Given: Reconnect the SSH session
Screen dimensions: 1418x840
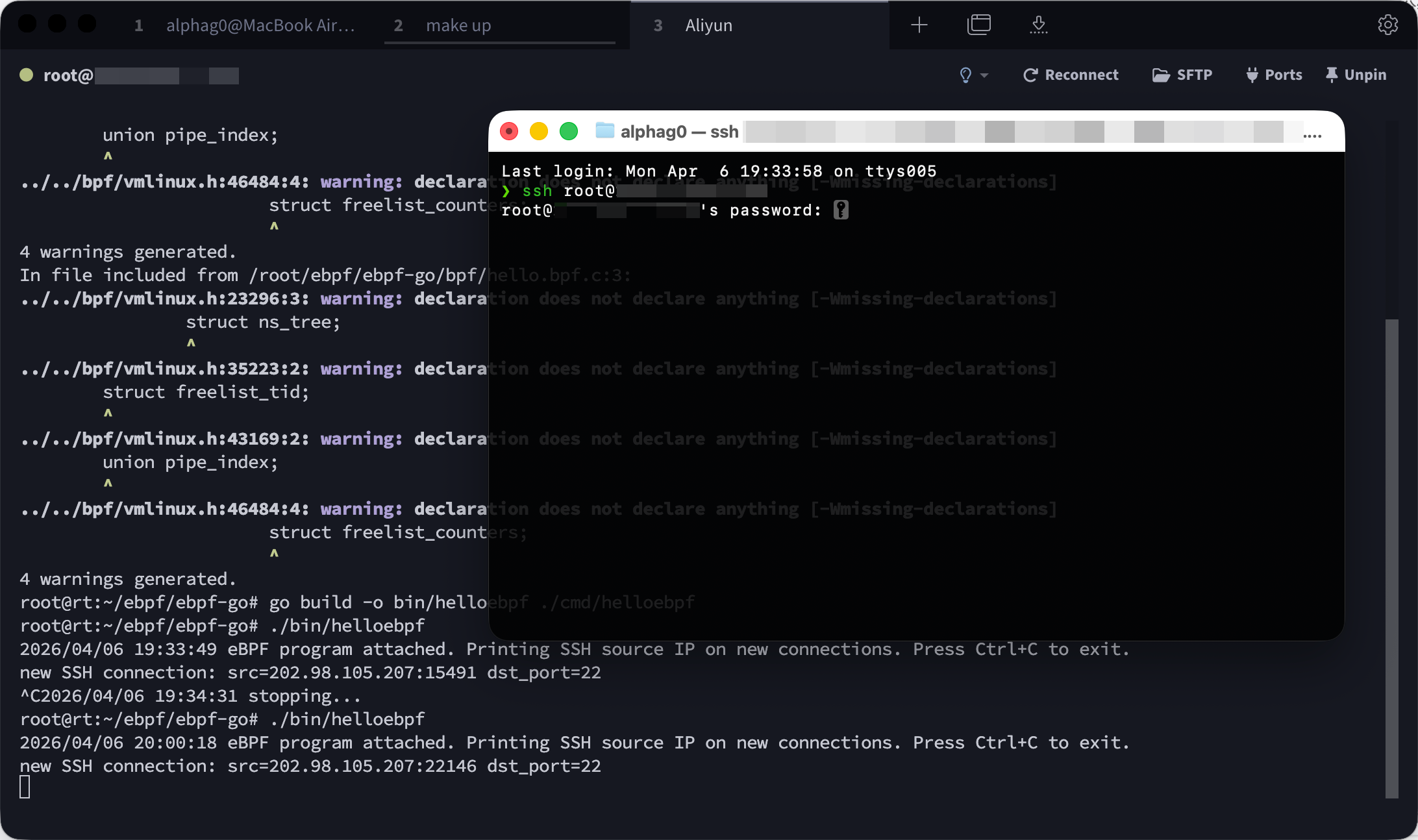Looking at the screenshot, I should pyautogui.click(x=1071, y=75).
